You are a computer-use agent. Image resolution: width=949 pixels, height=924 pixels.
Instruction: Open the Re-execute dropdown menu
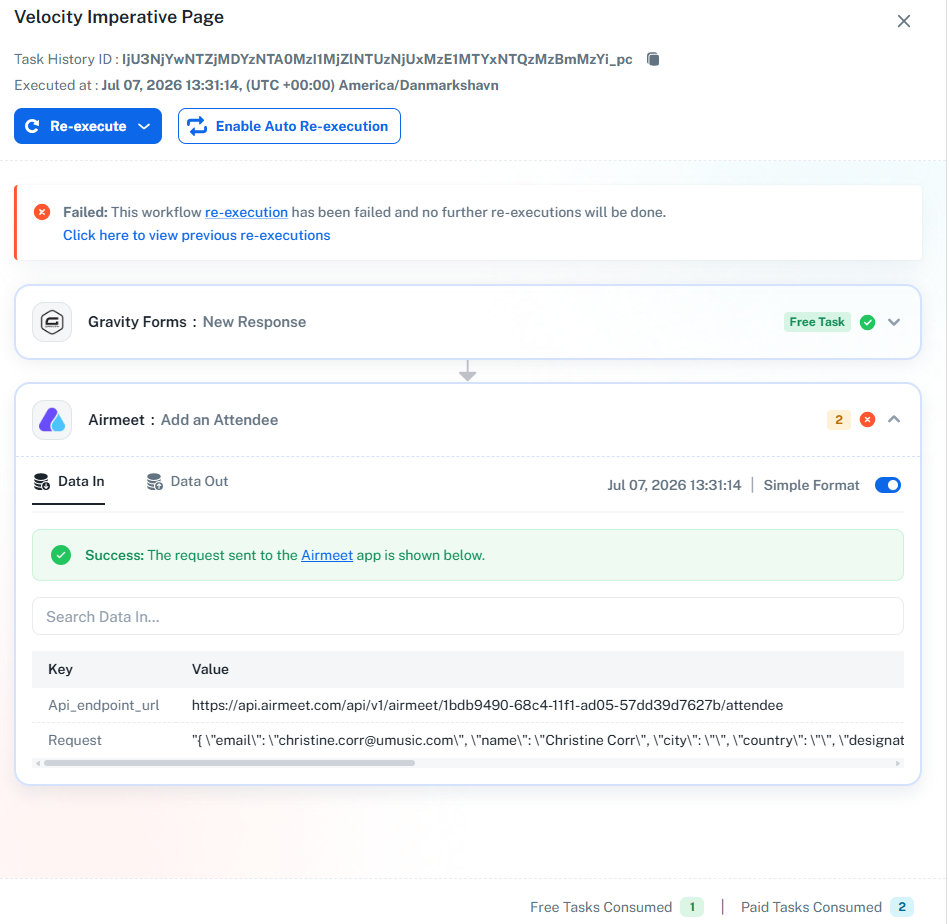[x=144, y=126]
